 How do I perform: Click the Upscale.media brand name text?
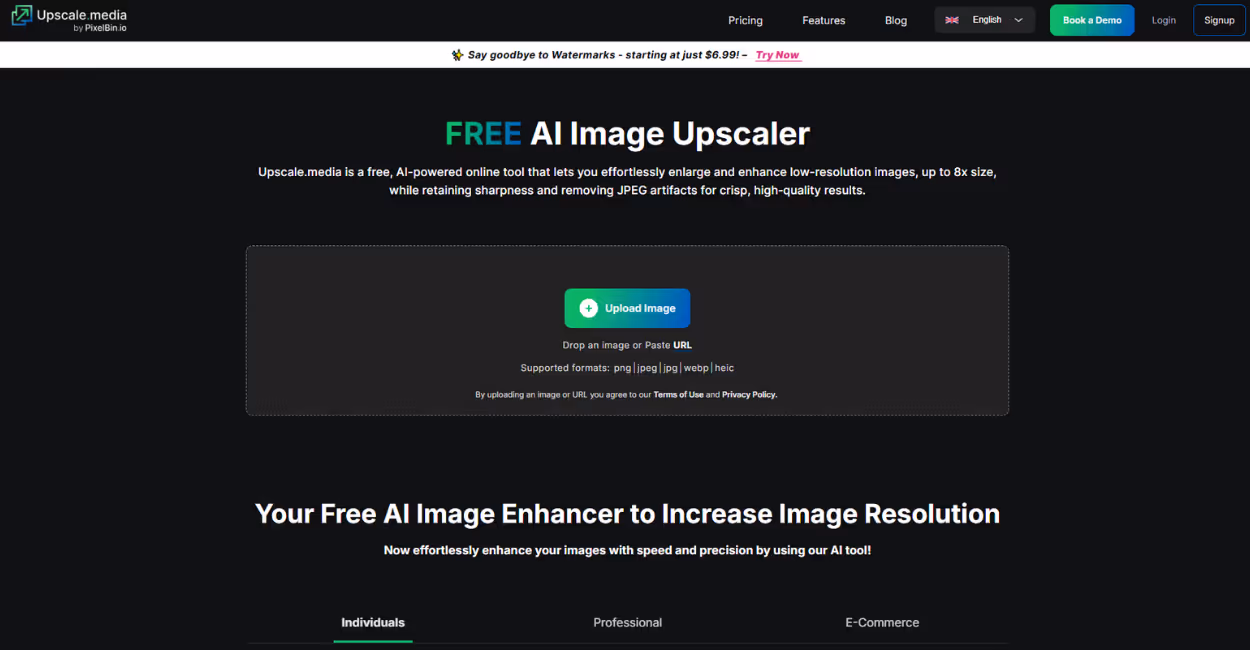[82, 15]
